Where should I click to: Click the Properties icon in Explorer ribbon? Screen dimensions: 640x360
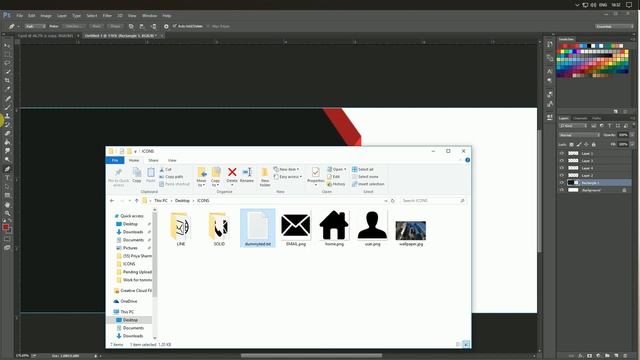pos(316,172)
